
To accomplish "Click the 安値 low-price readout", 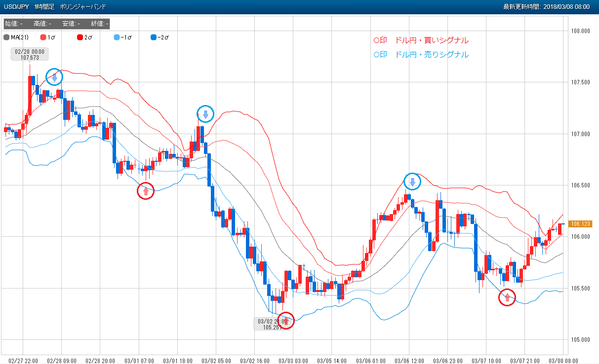I will click(x=71, y=24).
